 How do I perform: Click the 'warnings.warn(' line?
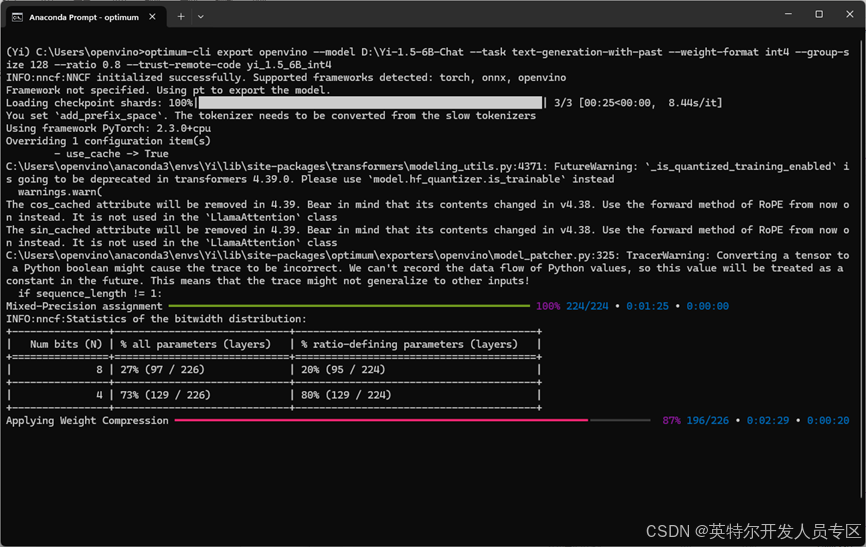[x=60, y=192]
